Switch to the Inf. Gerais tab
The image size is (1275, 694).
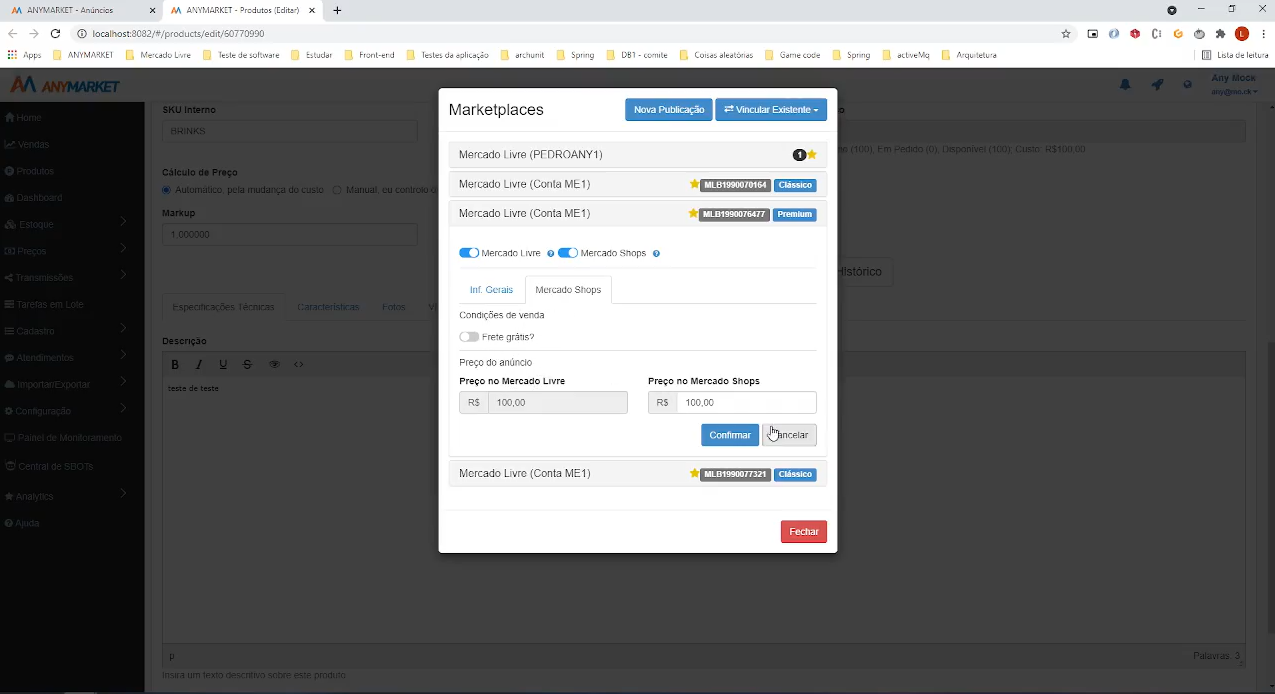491,290
